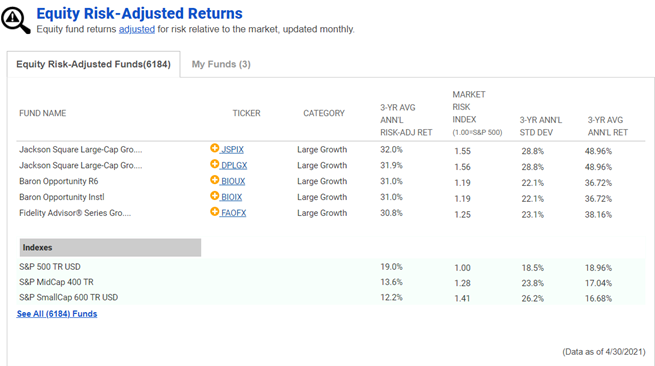Click the FUND NAME column header
Screen dimensions: 655x366
43,113
